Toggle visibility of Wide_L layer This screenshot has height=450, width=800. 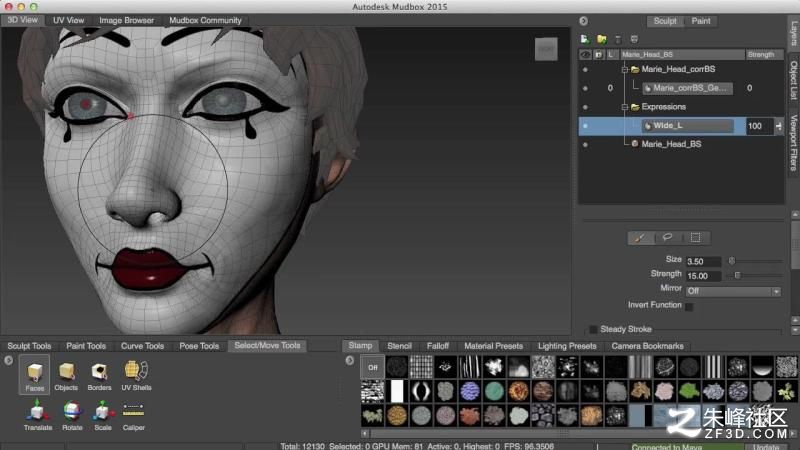point(585,126)
